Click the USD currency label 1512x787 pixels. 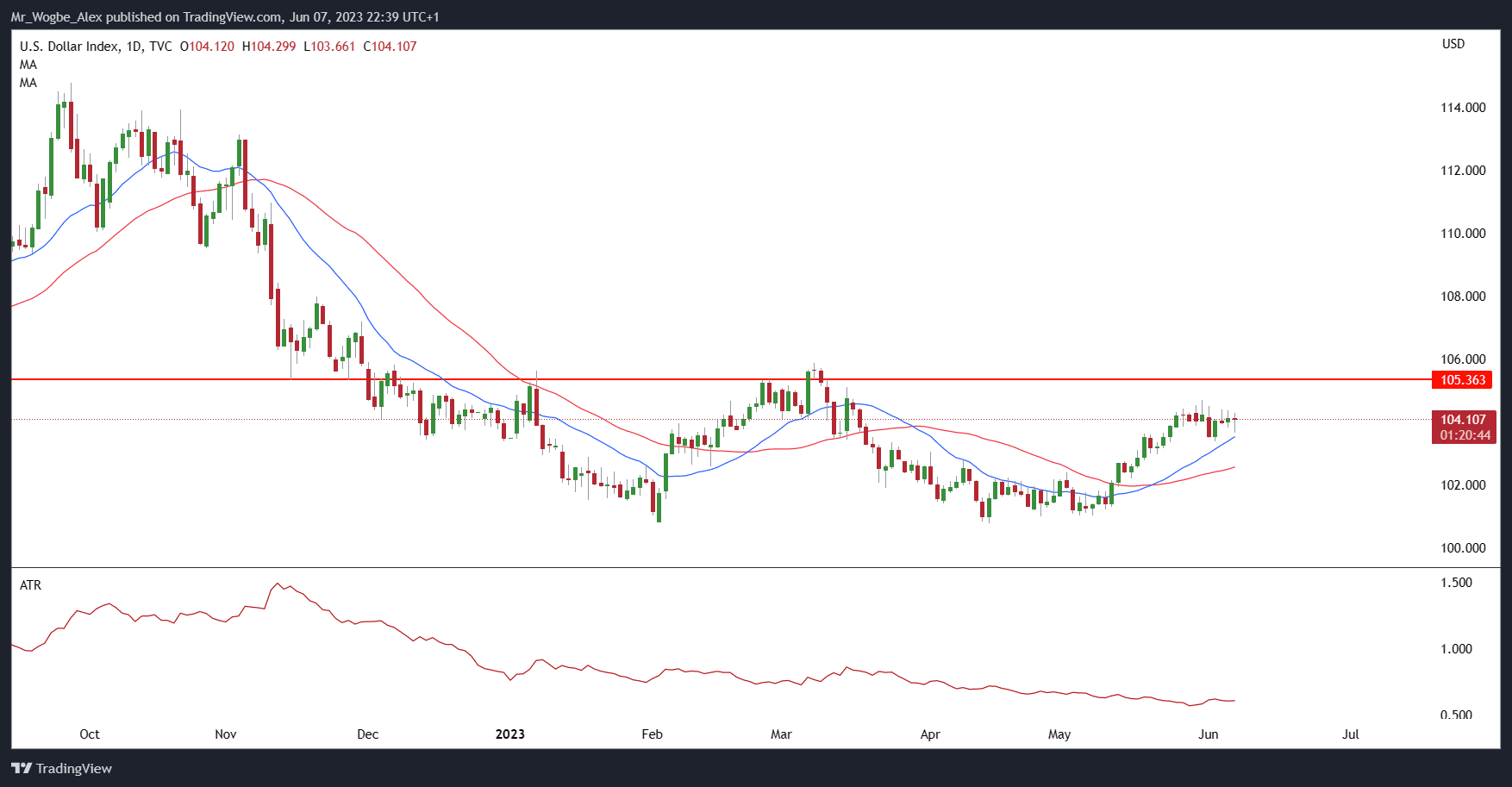point(1453,44)
